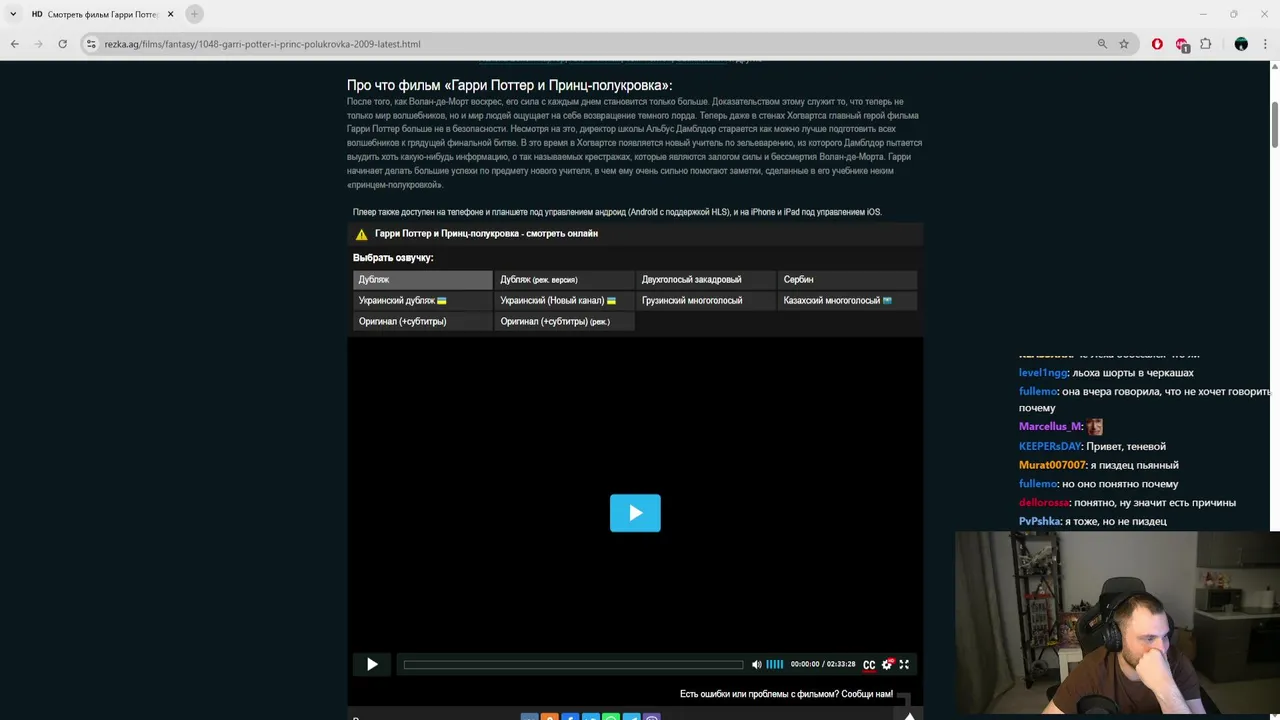
Task: Click 'Сообщи нам!' error report link
Action: [x=867, y=694]
